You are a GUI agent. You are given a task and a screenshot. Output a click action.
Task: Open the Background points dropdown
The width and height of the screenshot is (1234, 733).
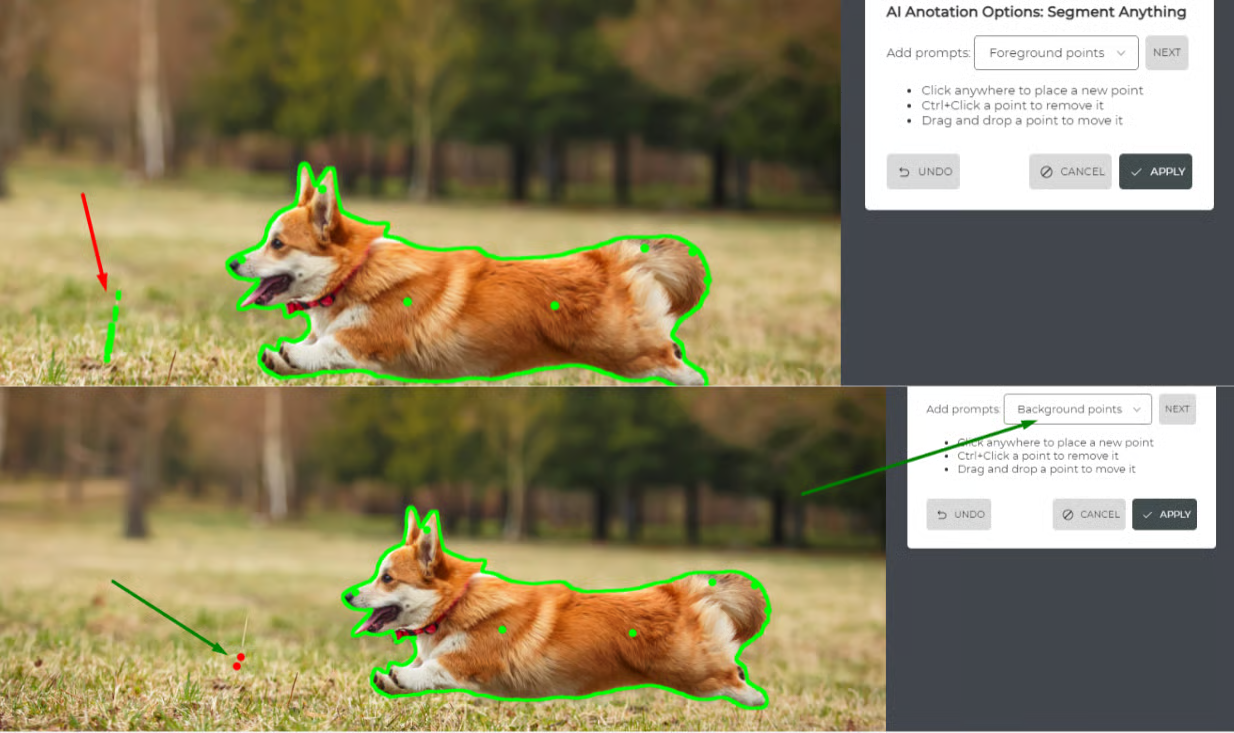[1077, 408]
